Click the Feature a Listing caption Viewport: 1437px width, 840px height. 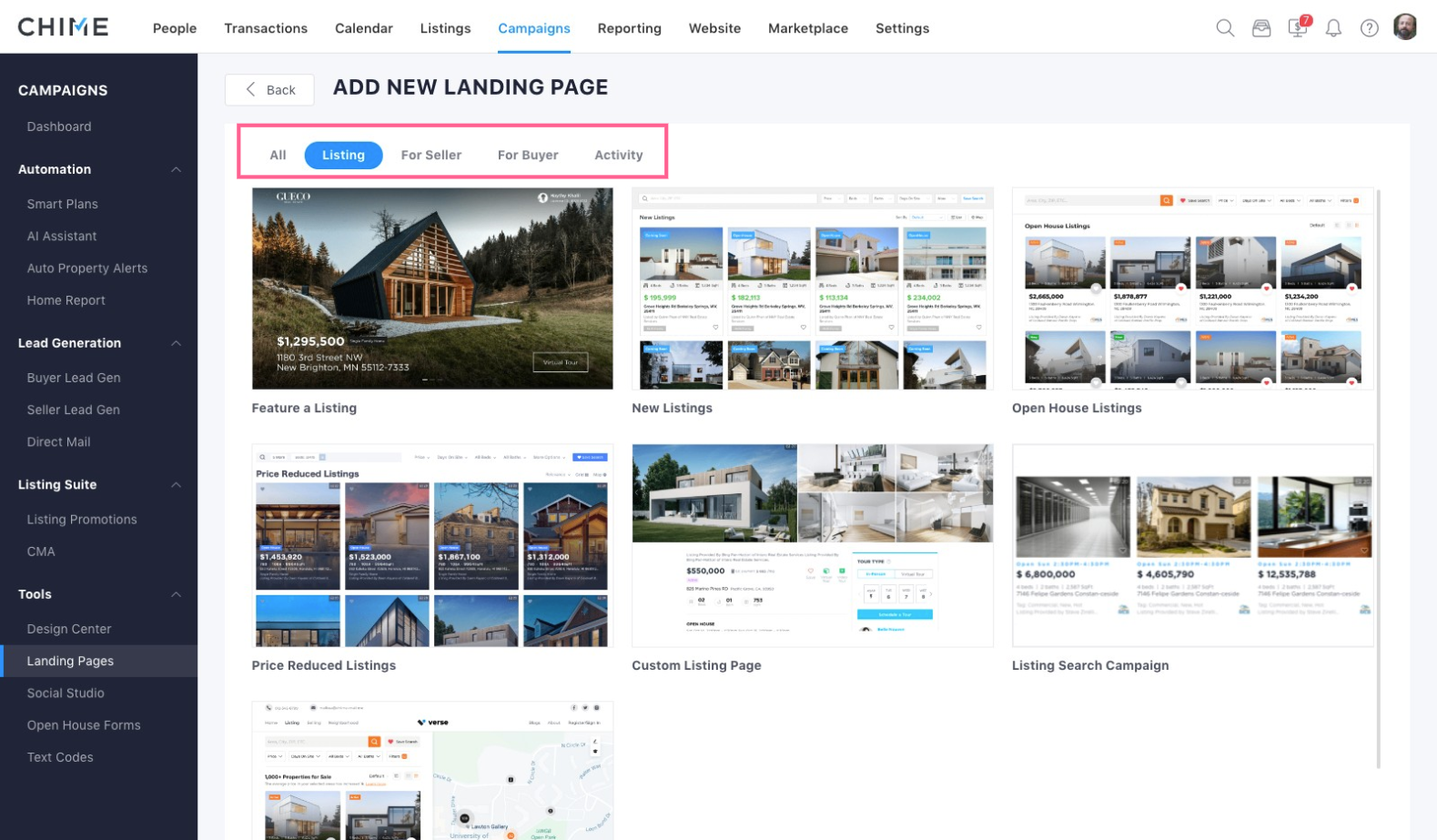click(304, 409)
